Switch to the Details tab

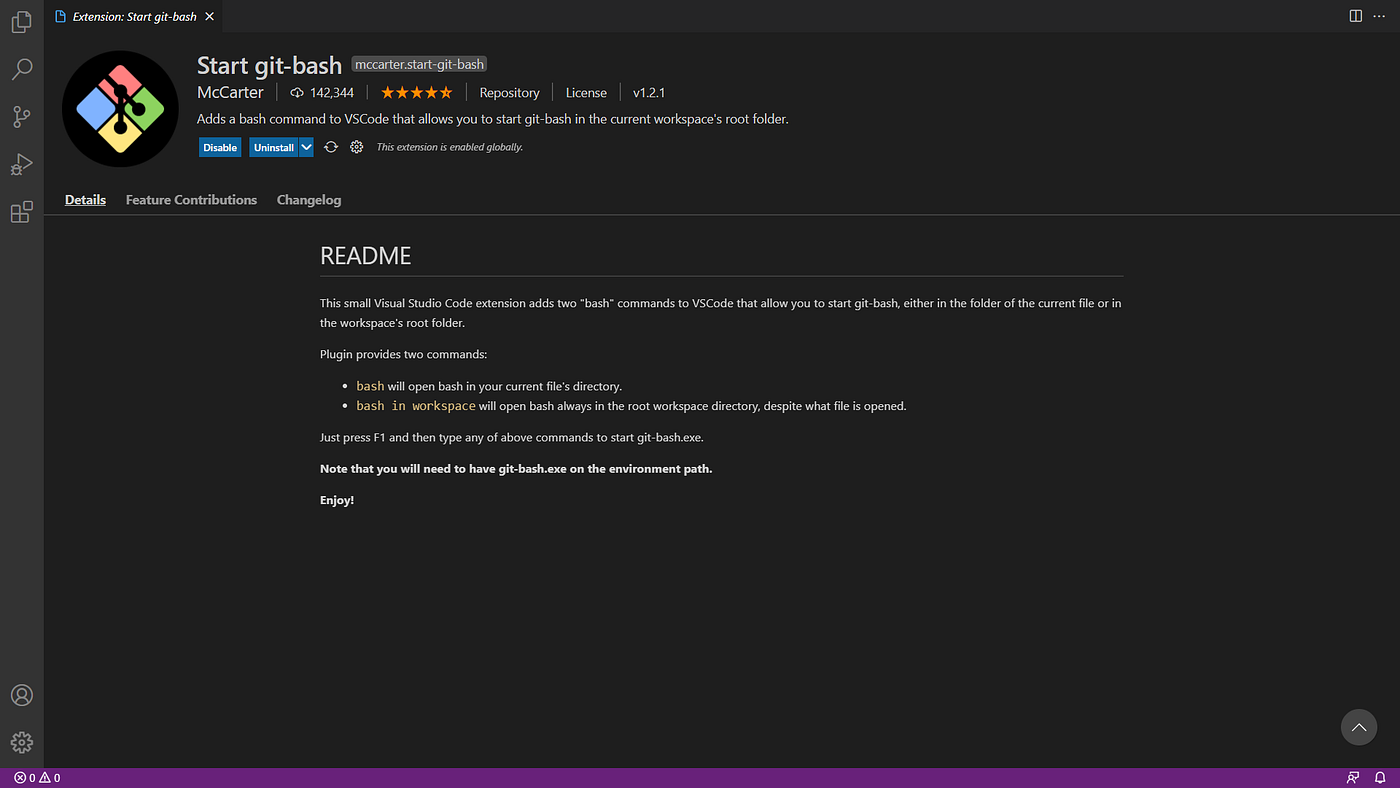click(x=85, y=200)
